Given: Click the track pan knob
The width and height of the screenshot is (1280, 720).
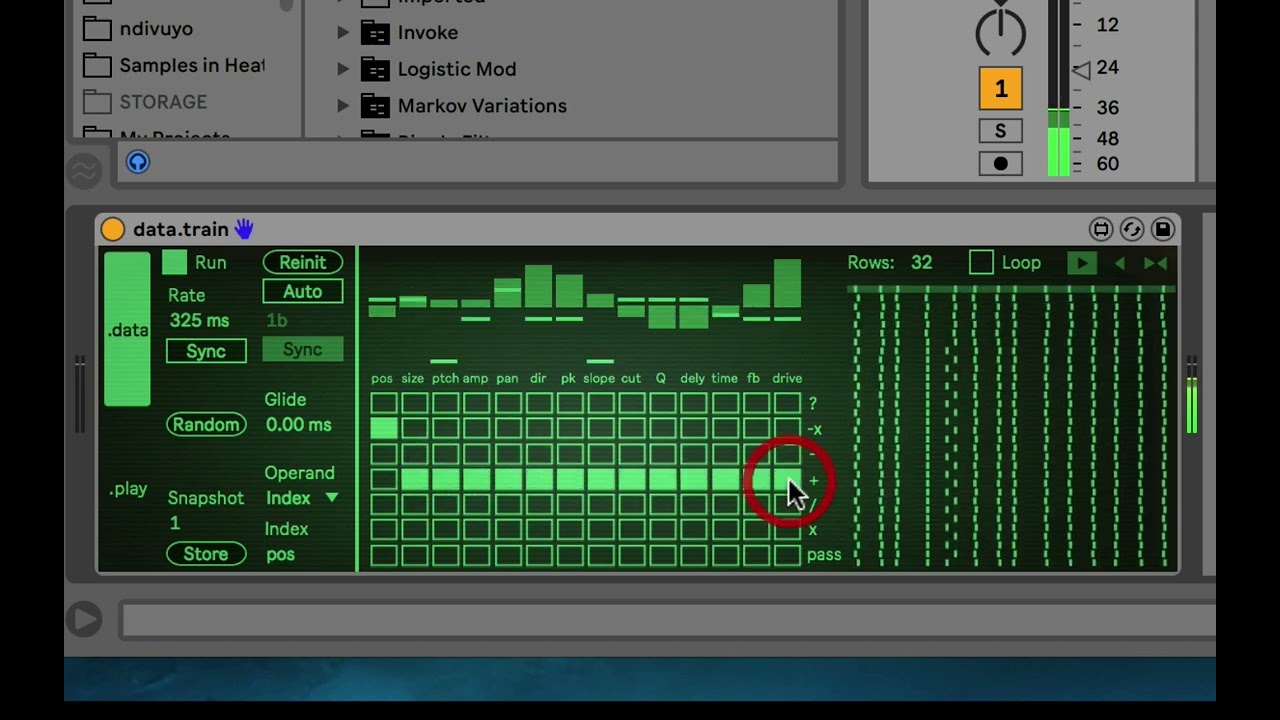Looking at the screenshot, I should tap(1000, 33).
